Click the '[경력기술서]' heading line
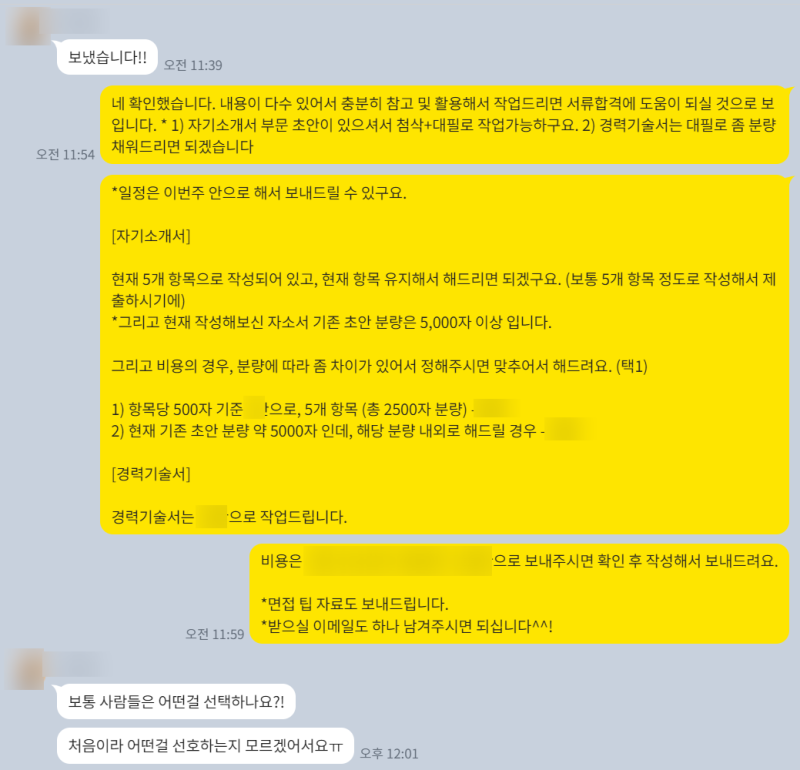The width and height of the screenshot is (800, 770). coord(151,474)
